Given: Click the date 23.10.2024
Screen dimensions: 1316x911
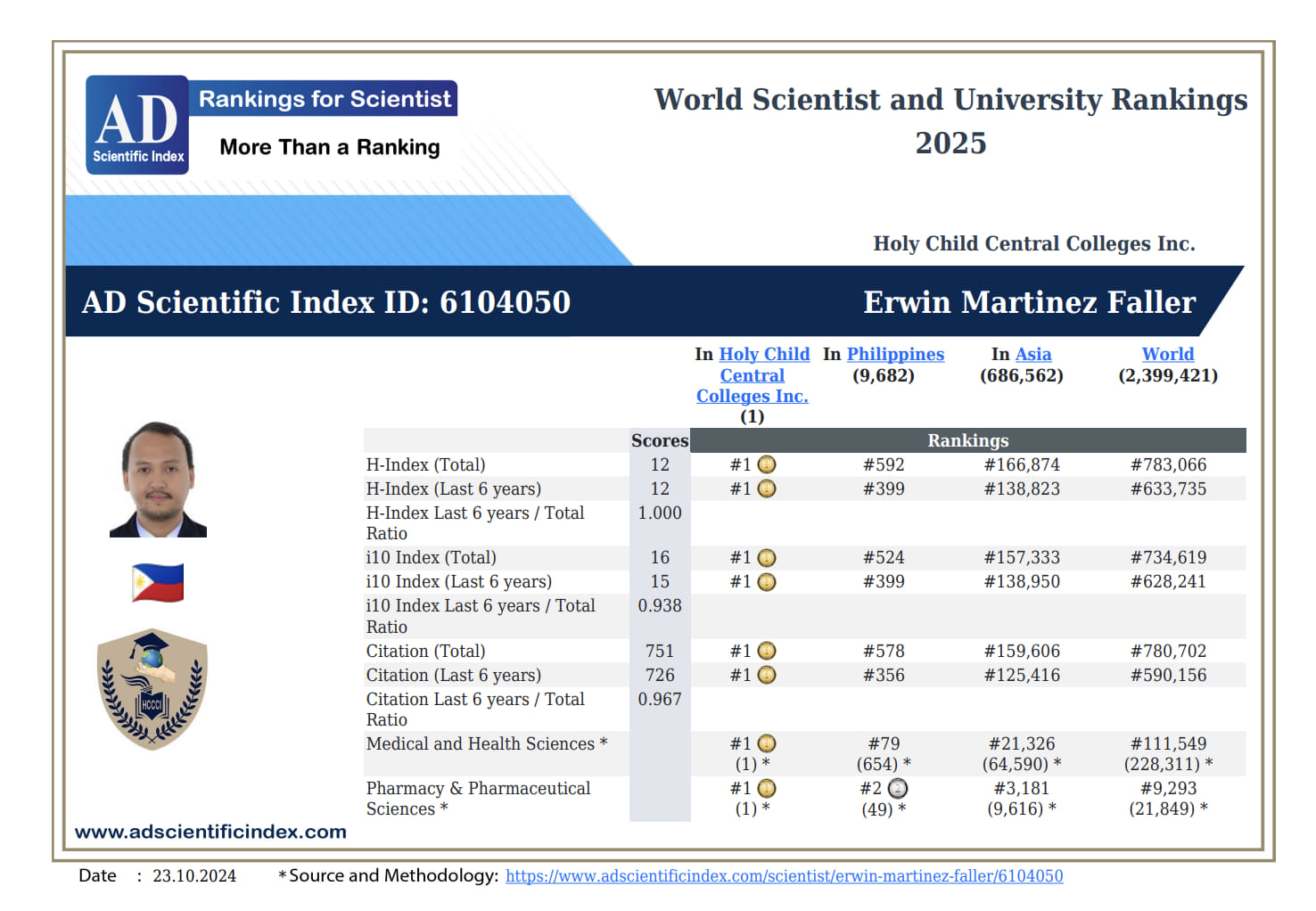Looking at the screenshot, I should point(194,875).
